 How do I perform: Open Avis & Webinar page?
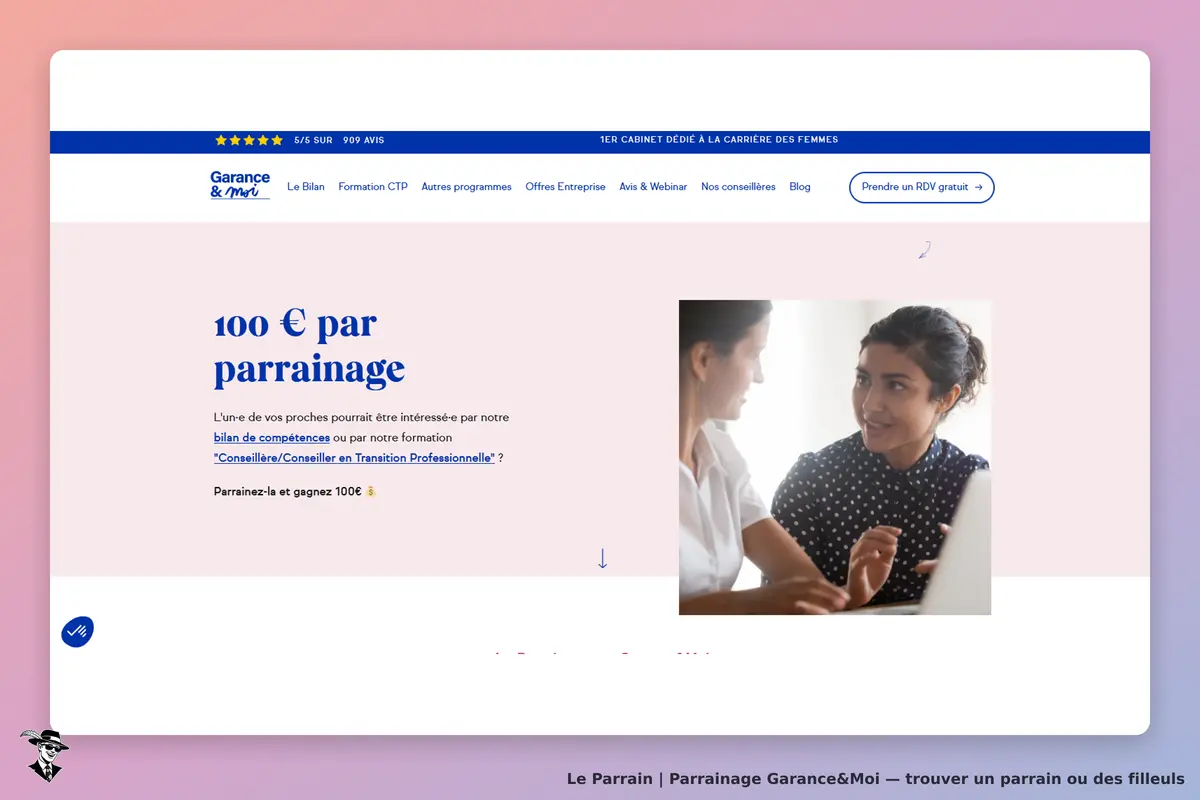pyautogui.click(x=653, y=187)
